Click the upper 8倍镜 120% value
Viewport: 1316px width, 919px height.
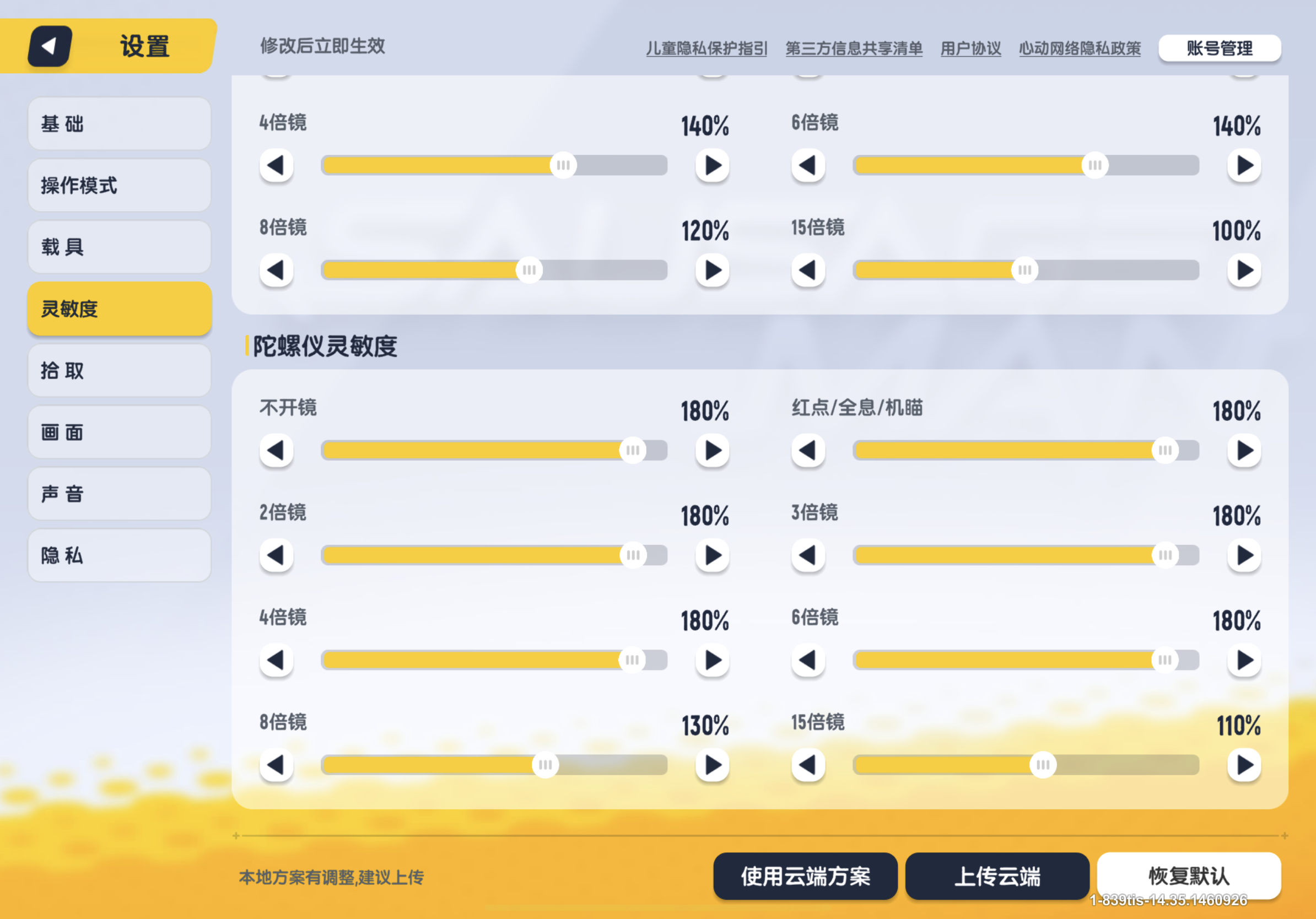[x=705, y=231]
